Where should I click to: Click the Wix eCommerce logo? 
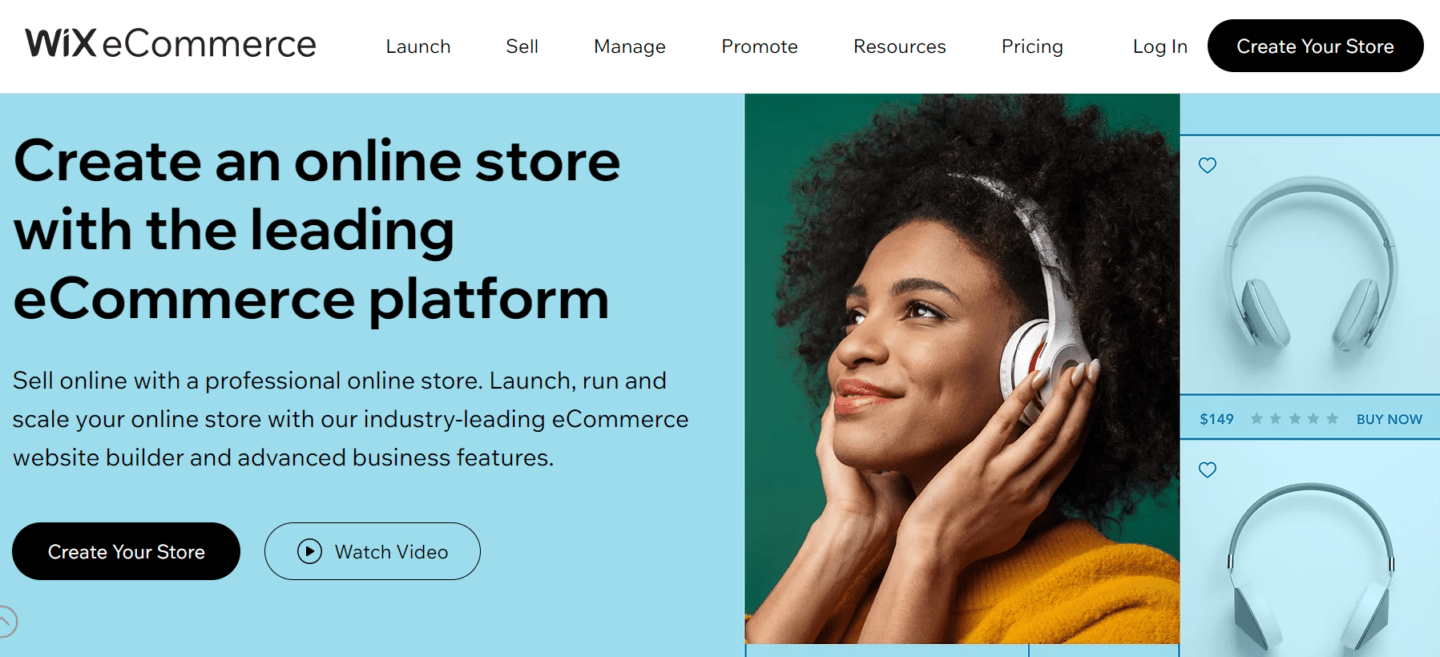171,44
